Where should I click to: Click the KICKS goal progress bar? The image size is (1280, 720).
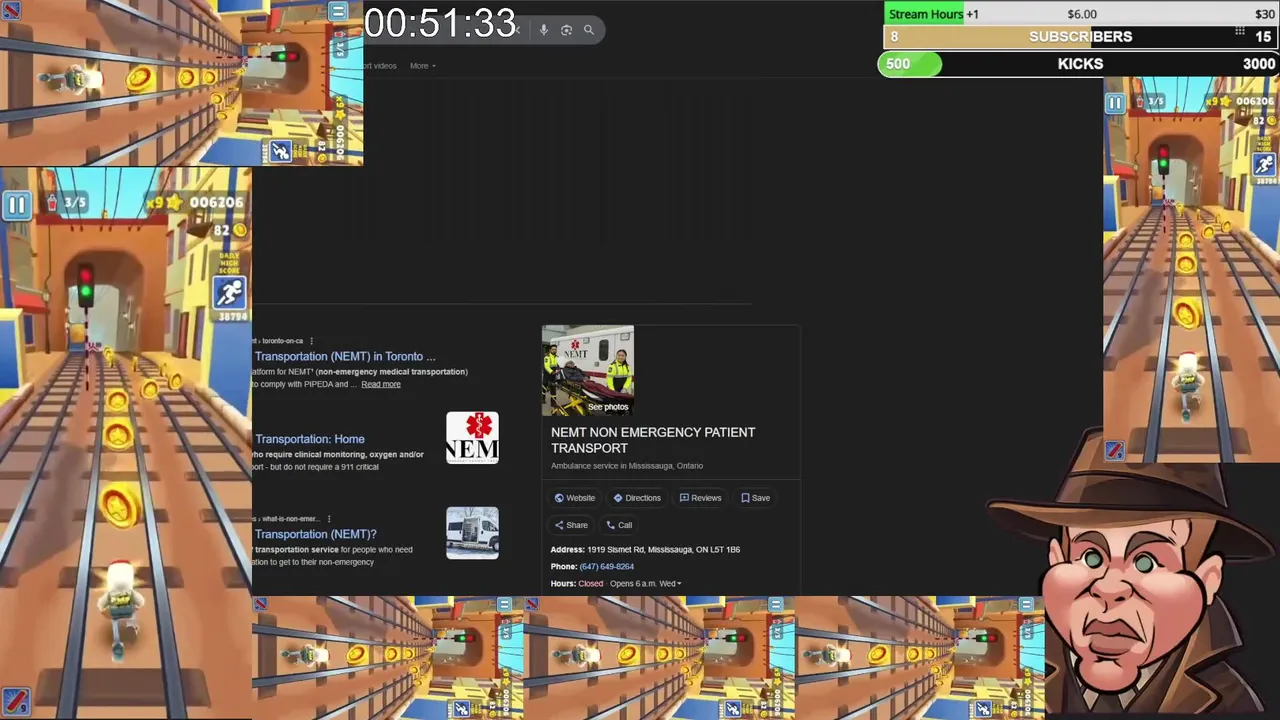pos(1080,64)
